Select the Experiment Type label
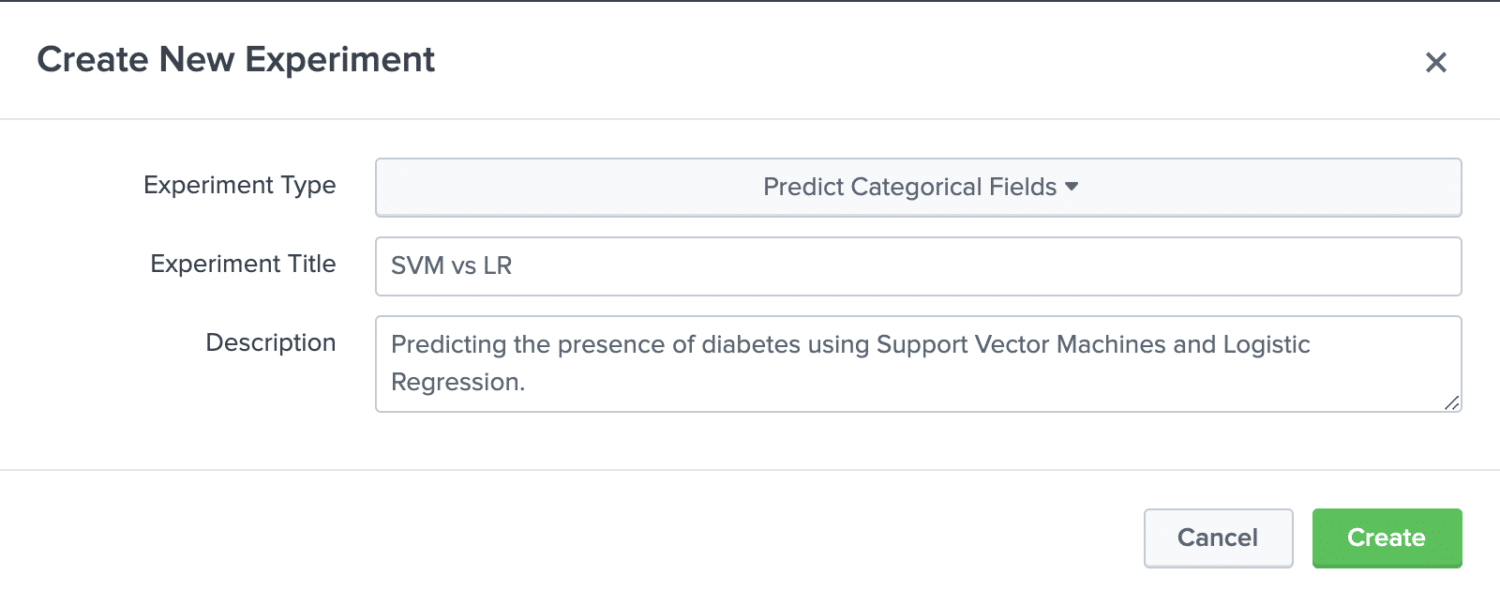This screenshot has height=606, width=1500. [240, 185]
